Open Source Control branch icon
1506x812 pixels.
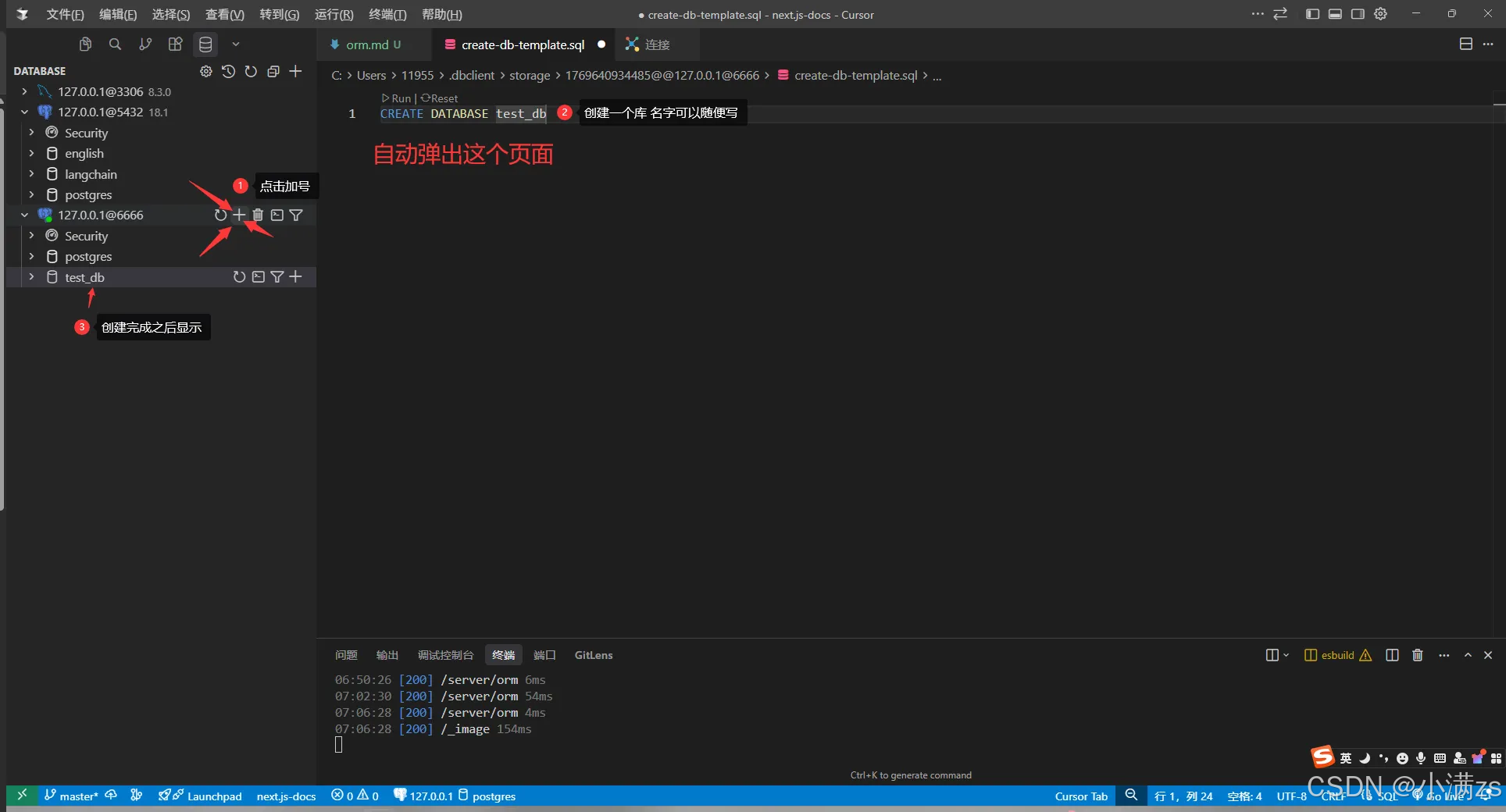tap(145, 45)
